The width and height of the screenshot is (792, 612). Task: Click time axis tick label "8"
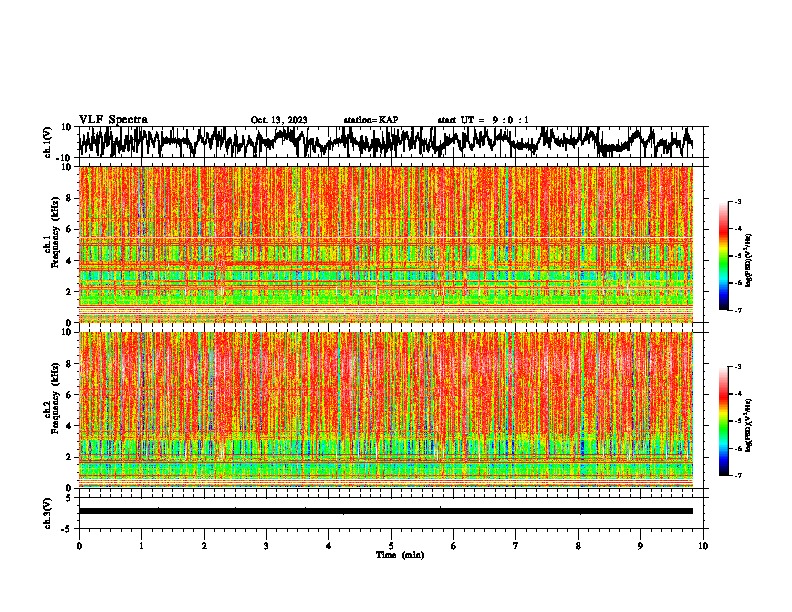click(578, 546)
